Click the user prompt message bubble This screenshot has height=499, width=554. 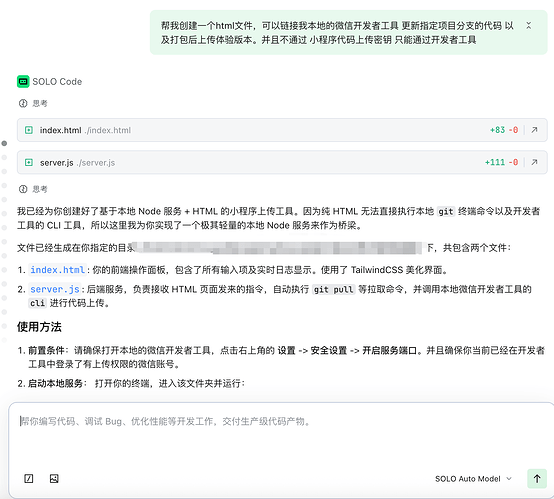(348, 33)
